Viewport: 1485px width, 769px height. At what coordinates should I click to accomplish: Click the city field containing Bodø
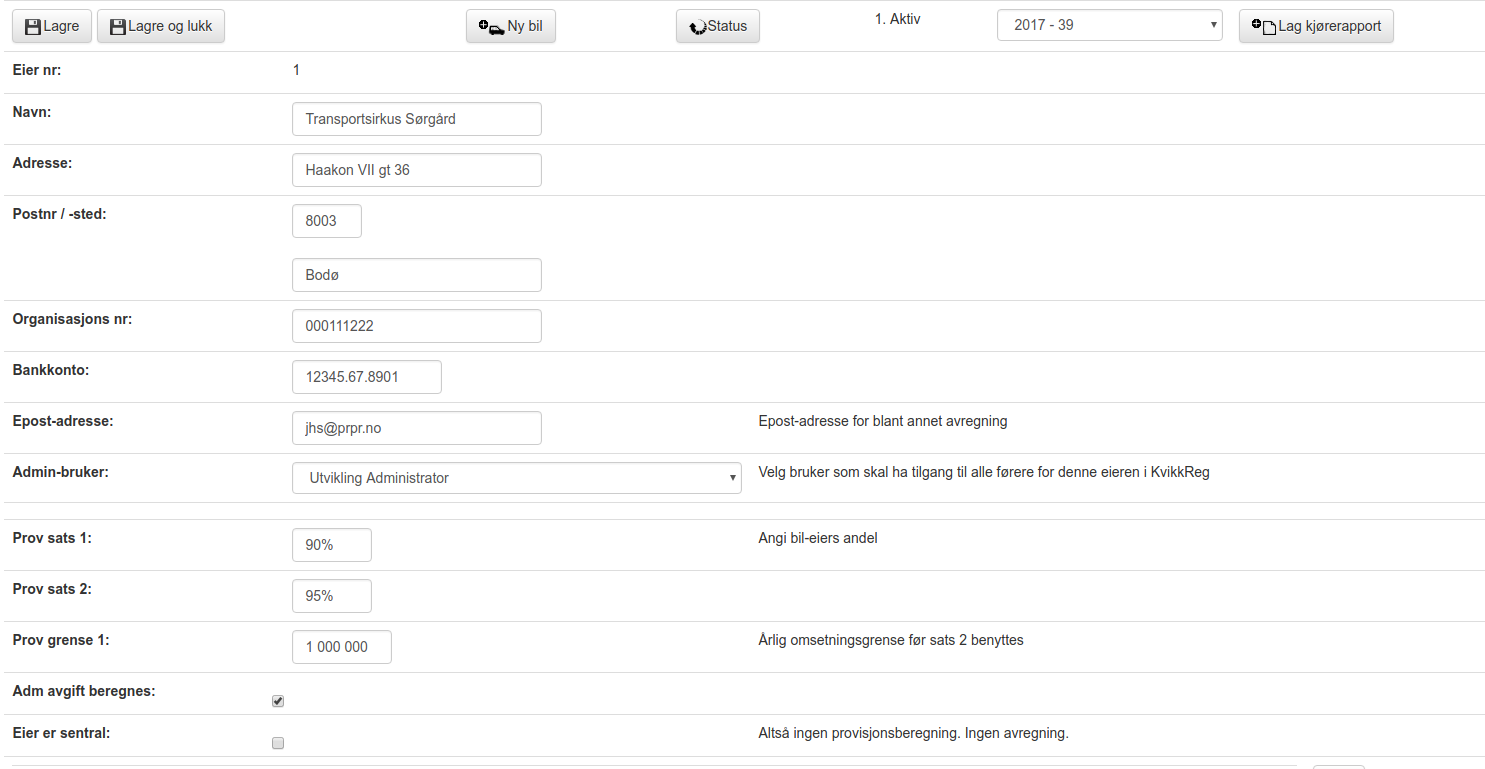click(417, 275)
